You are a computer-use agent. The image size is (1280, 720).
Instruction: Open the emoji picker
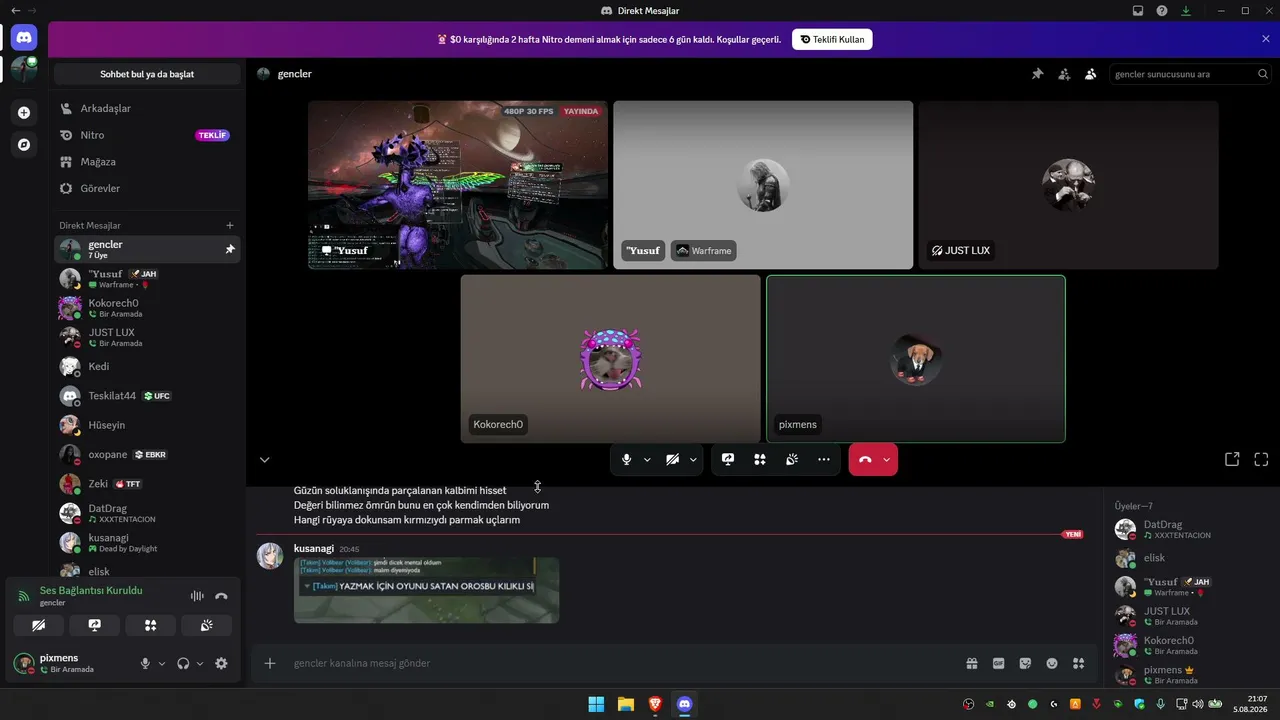pos(1052,663)
